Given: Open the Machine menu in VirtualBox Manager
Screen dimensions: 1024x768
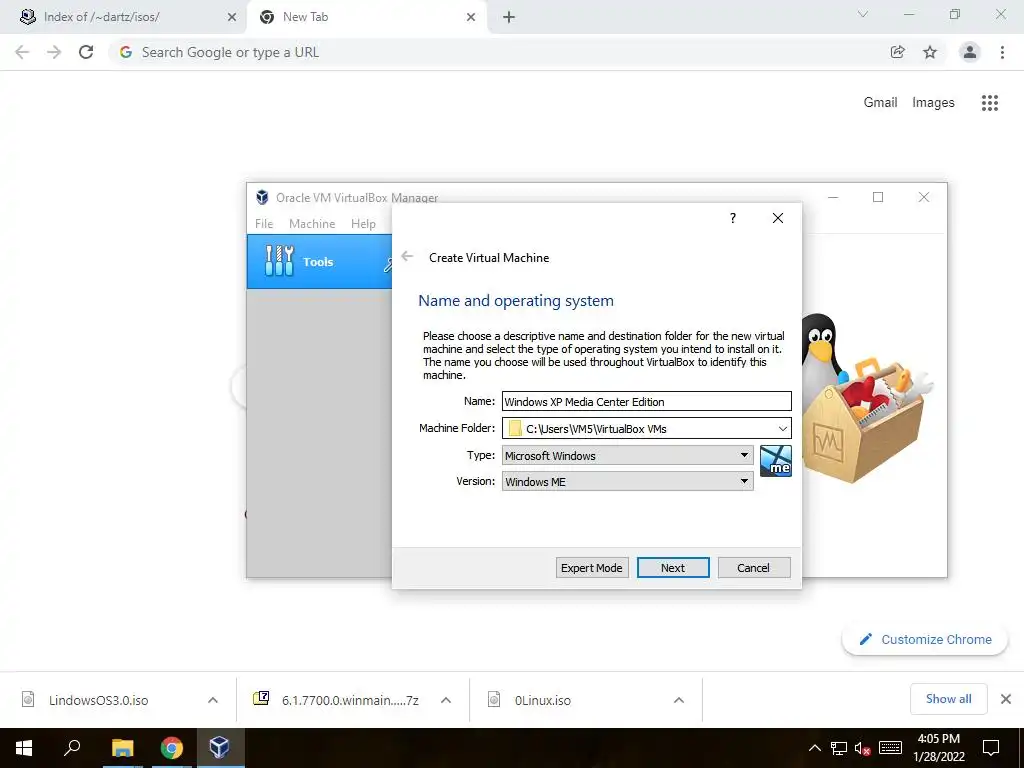Looking at the screenshot, I should coord(312,223).
